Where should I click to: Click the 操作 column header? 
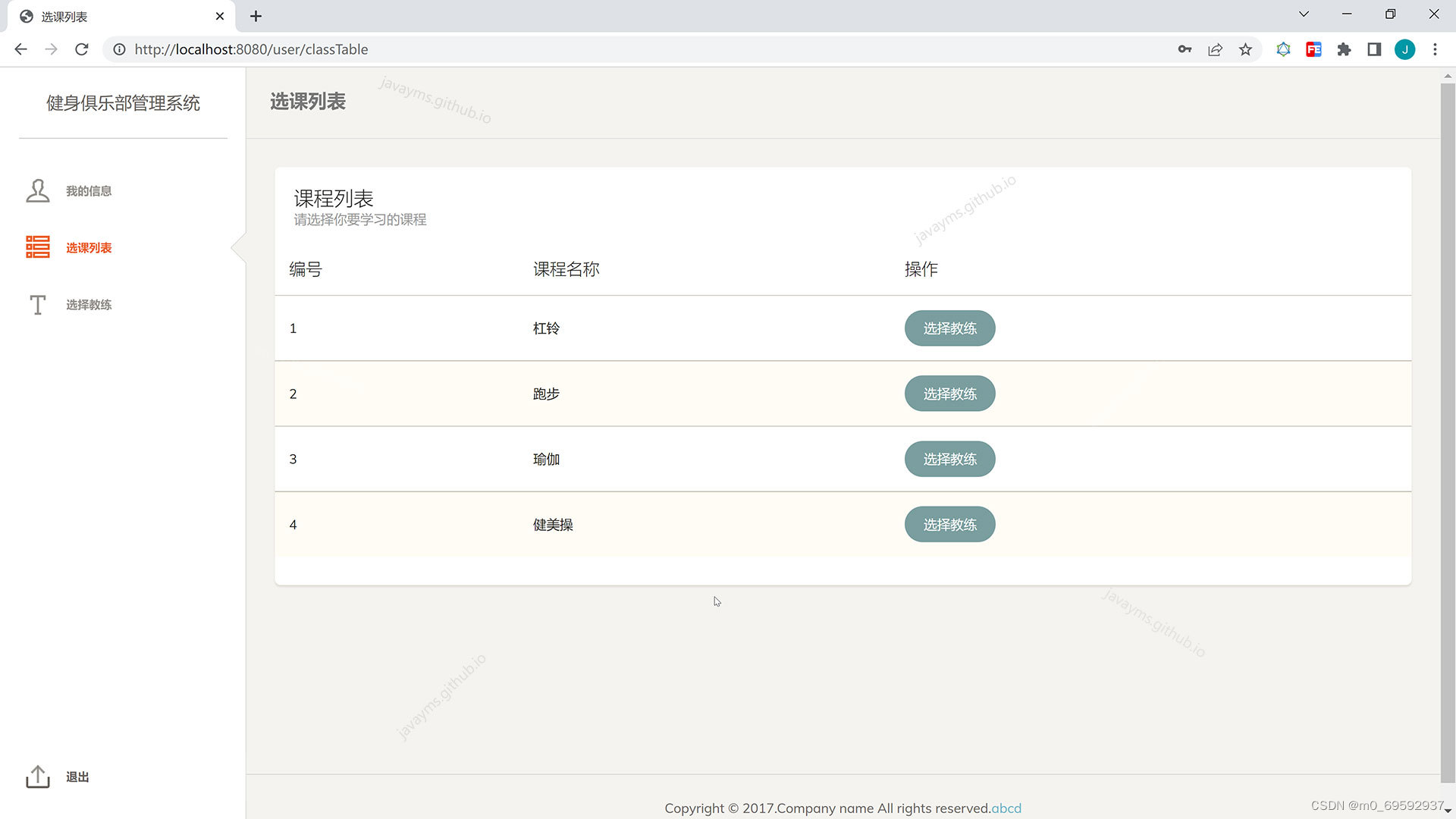point(921,269)
